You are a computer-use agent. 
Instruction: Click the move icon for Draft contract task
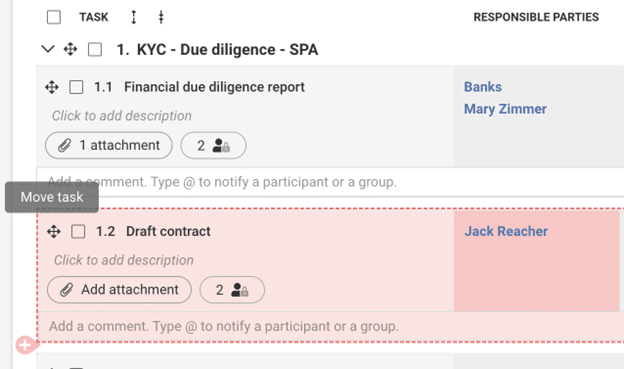point(54,231)
